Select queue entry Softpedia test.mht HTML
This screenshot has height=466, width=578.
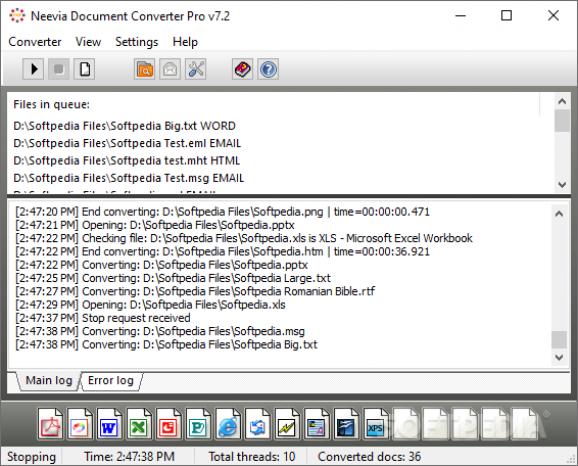127,160
